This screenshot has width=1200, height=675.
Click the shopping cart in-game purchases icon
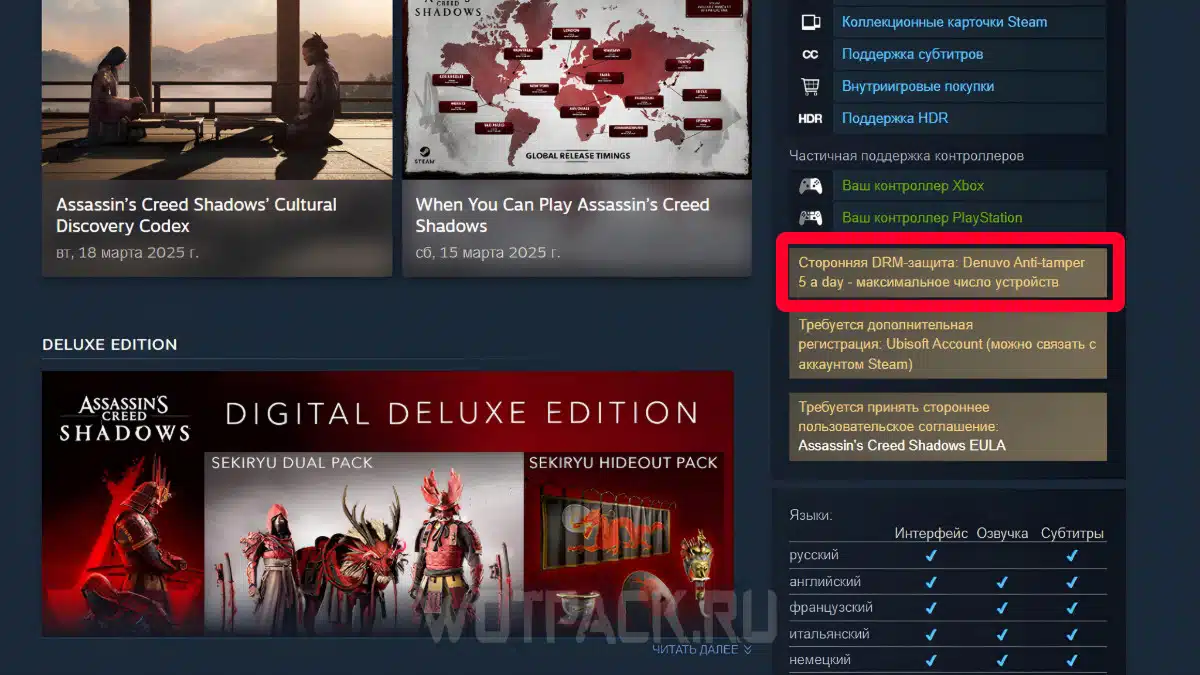click(810, 86)
